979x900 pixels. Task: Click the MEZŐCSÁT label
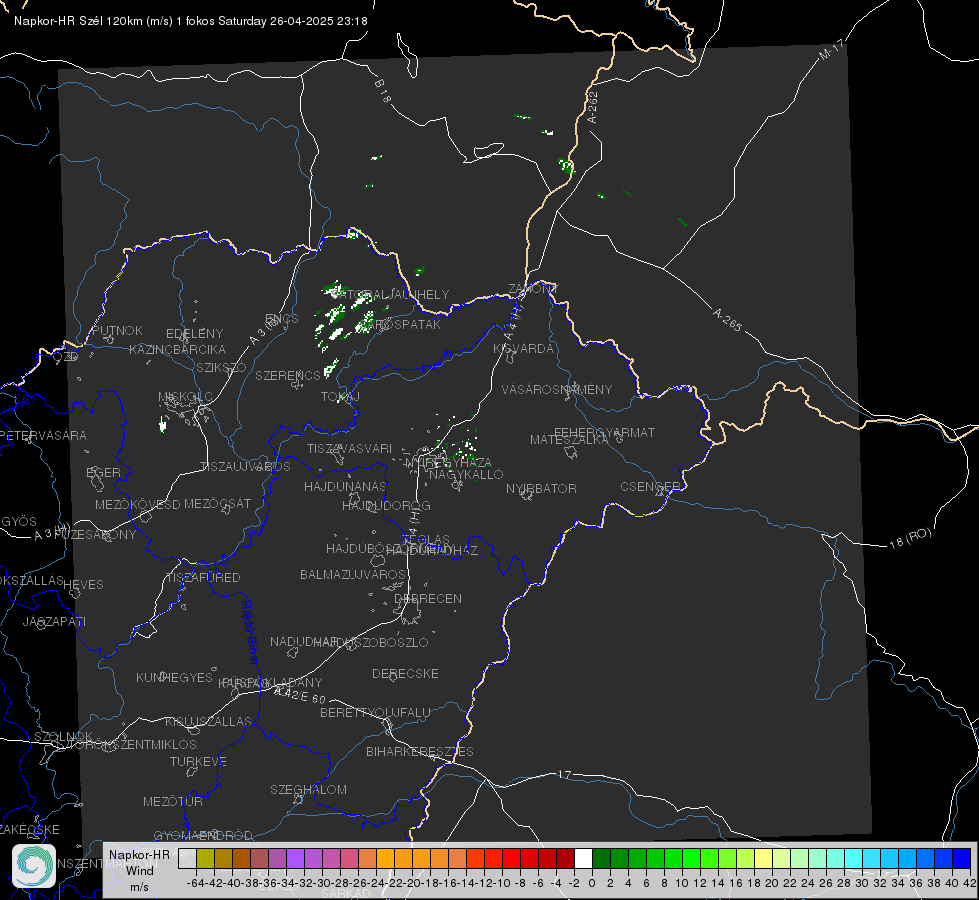coord(217,503)
